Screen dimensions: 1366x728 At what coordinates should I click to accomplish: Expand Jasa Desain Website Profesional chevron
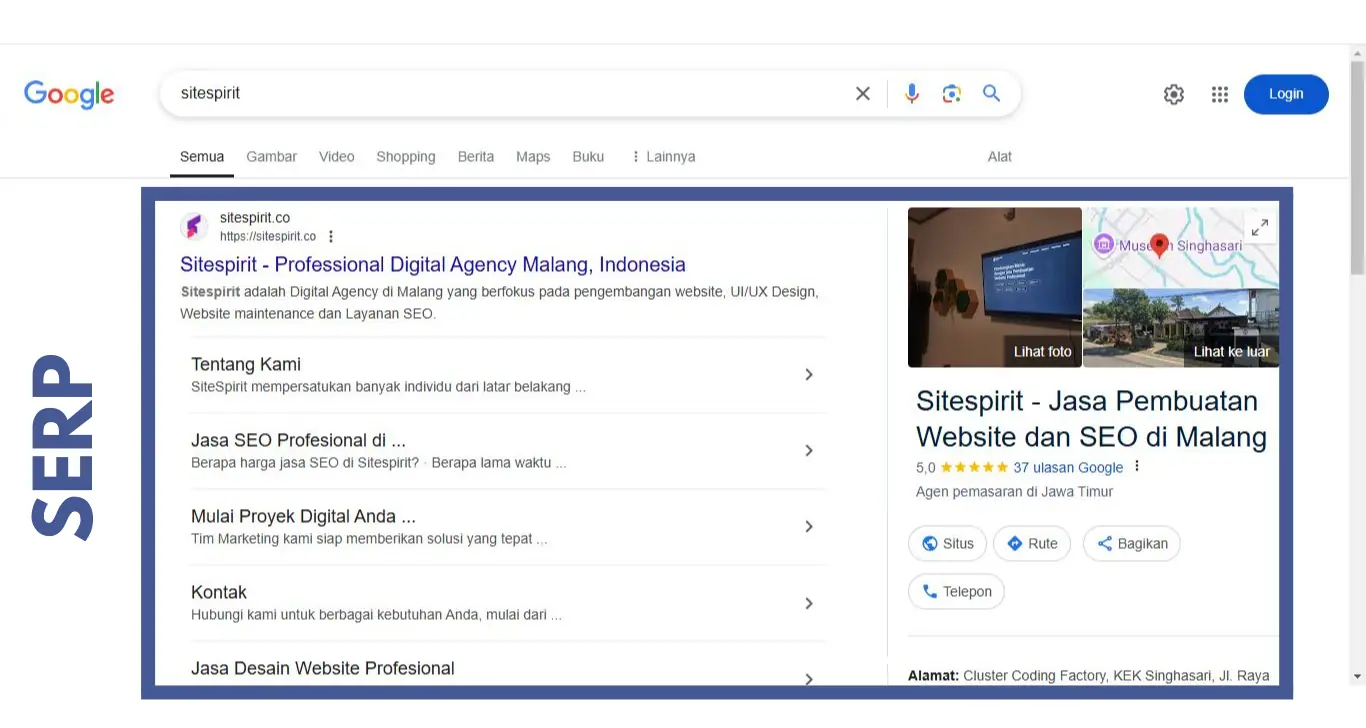pos(809,679)
